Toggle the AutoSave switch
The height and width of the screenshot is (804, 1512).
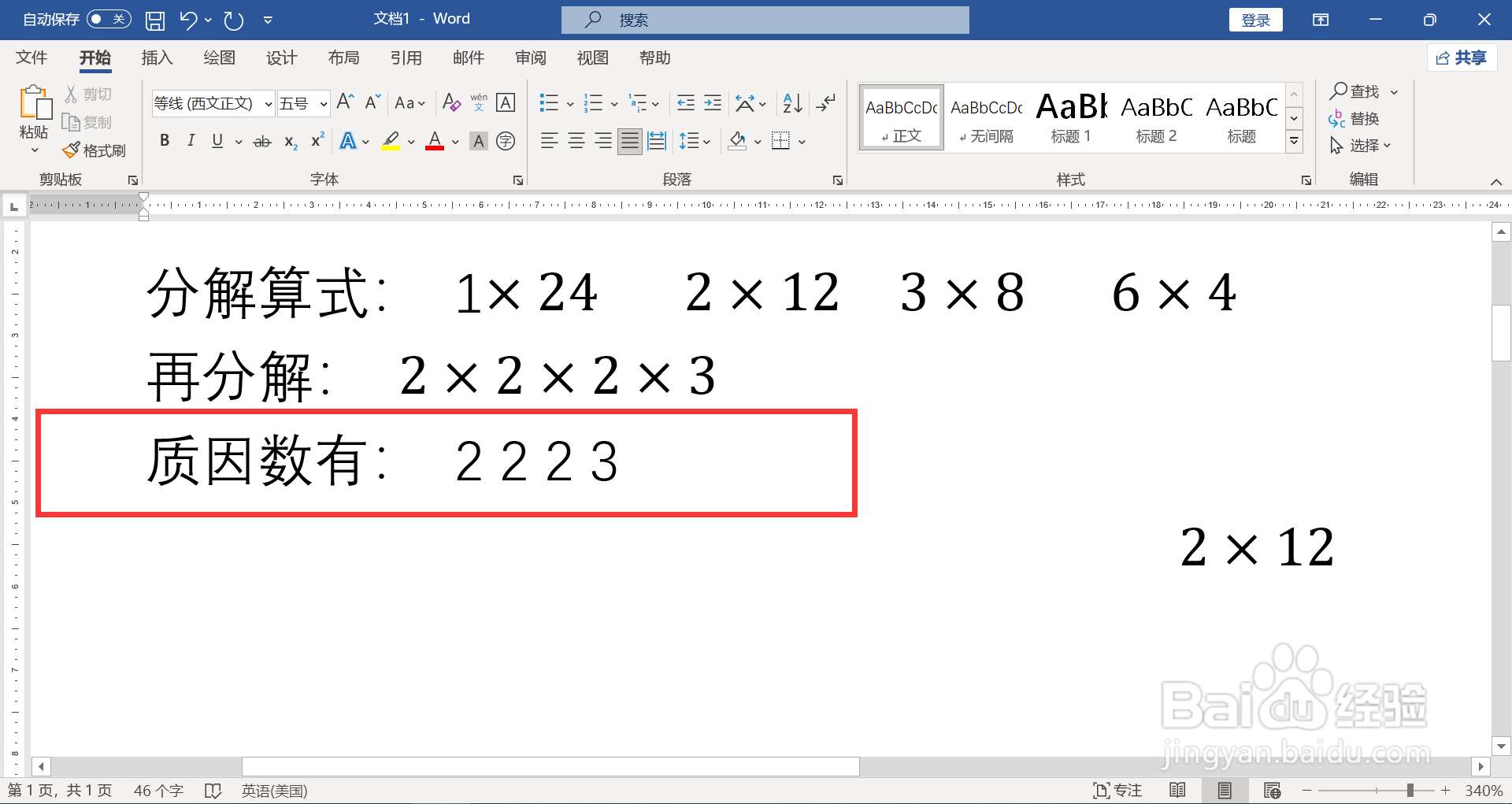109,20
